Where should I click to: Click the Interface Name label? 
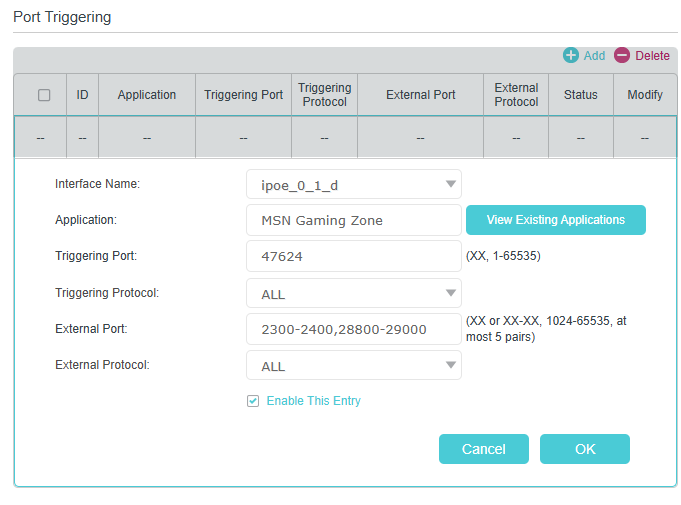(97, 184)
